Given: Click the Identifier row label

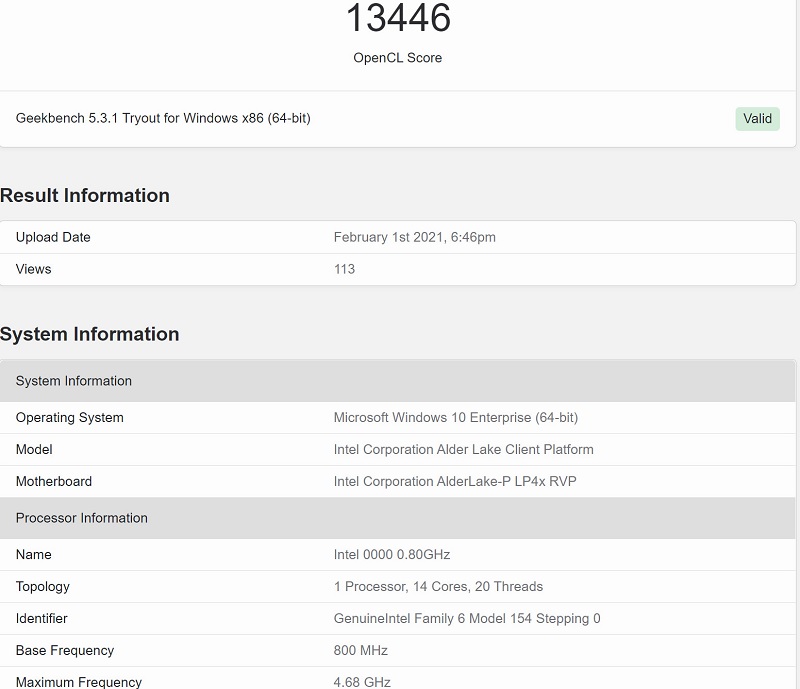Looking at the screenshot, I should tap(42, 619).
